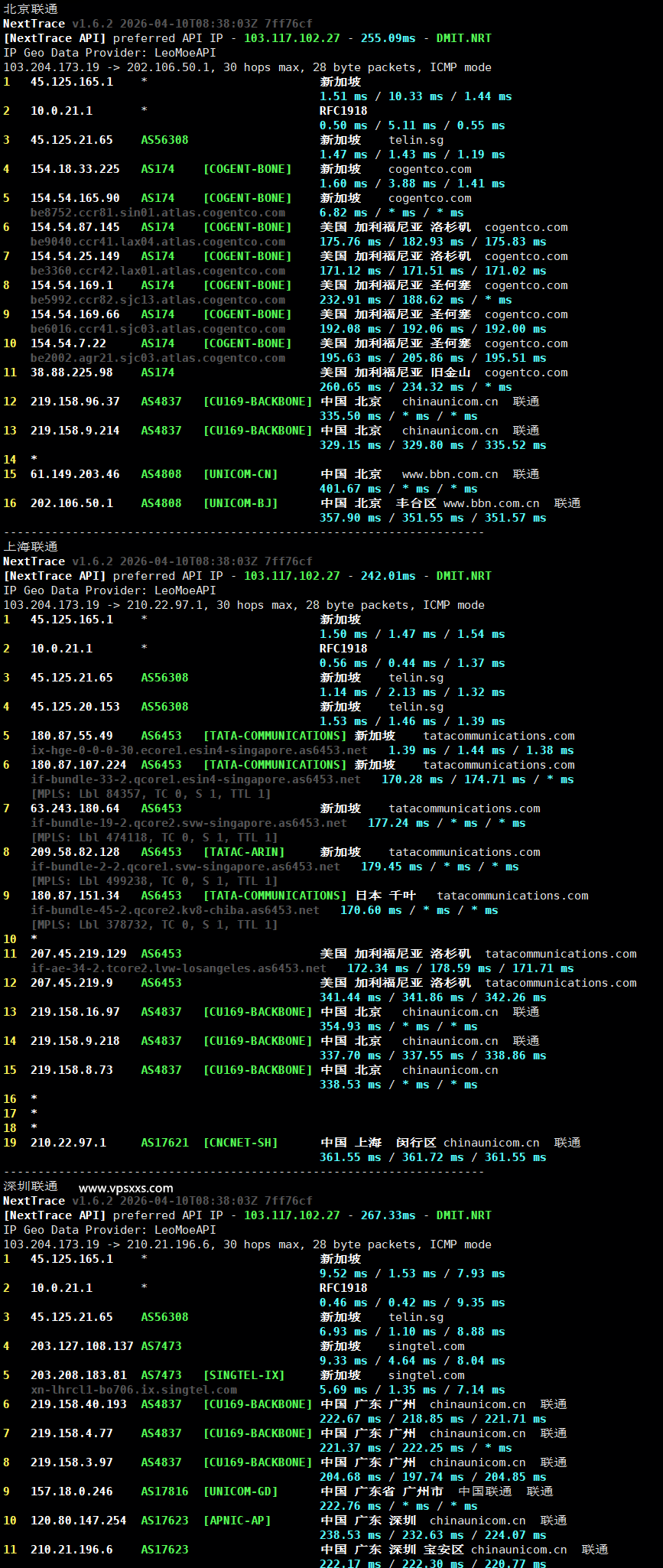Click final hop IP 202.106.50.1
The width and height of the screenshot is (663, 1568).
pyautogui.click(x=72, y=503)
